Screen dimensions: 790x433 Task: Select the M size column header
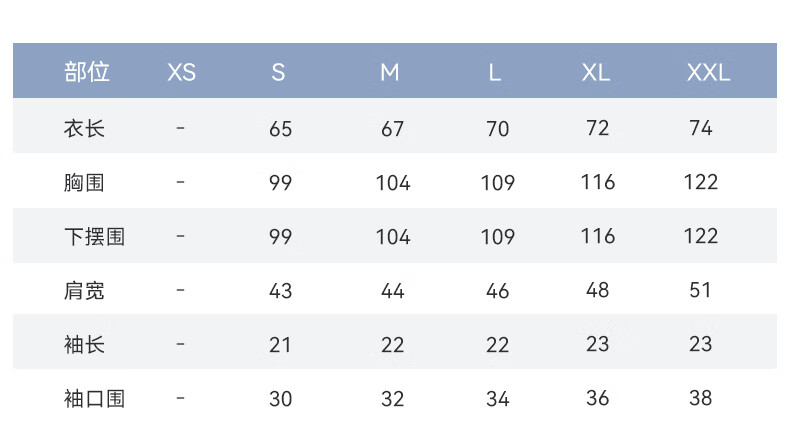click(x=390, y=72)
